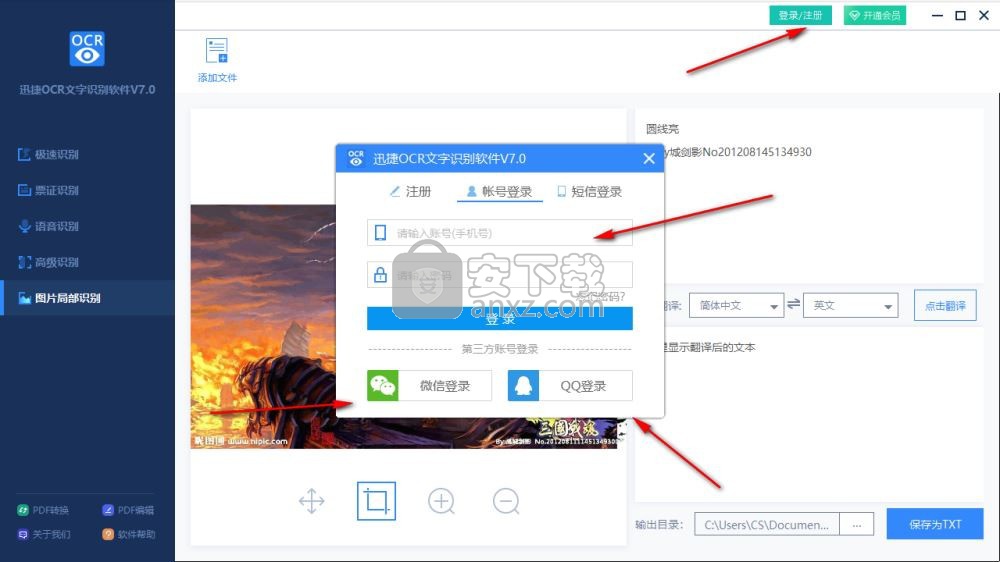Click the 高级识别 sidebar icon
1000x562 pixels.
(24, 262)
